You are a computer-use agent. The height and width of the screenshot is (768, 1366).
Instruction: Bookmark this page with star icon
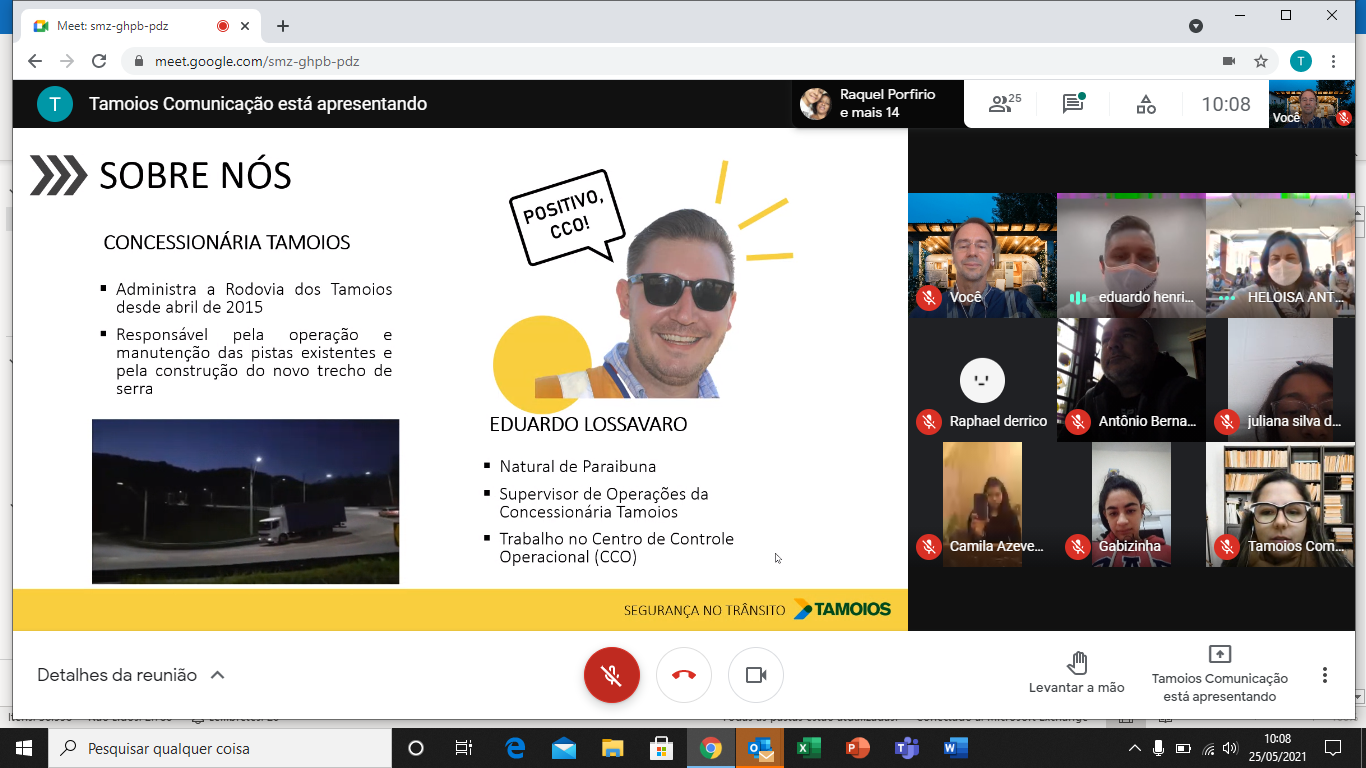[1261, 61]
